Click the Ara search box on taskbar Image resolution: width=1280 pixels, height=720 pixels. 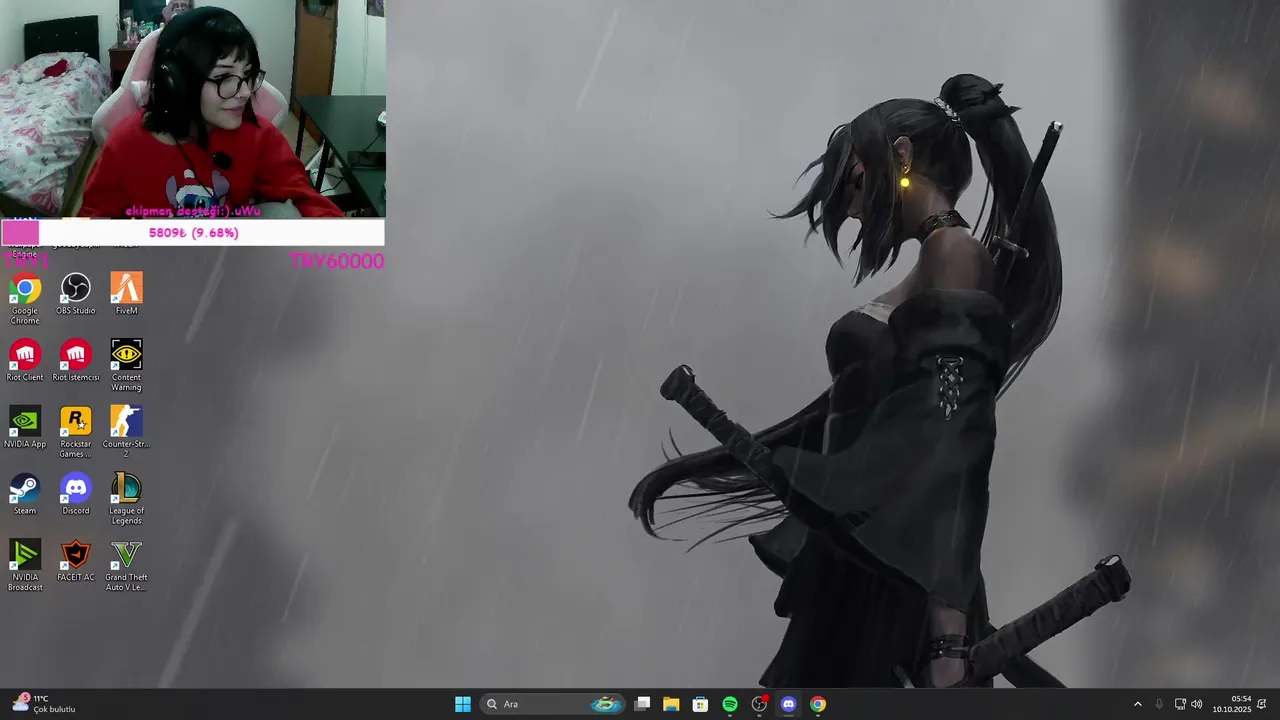553,704
